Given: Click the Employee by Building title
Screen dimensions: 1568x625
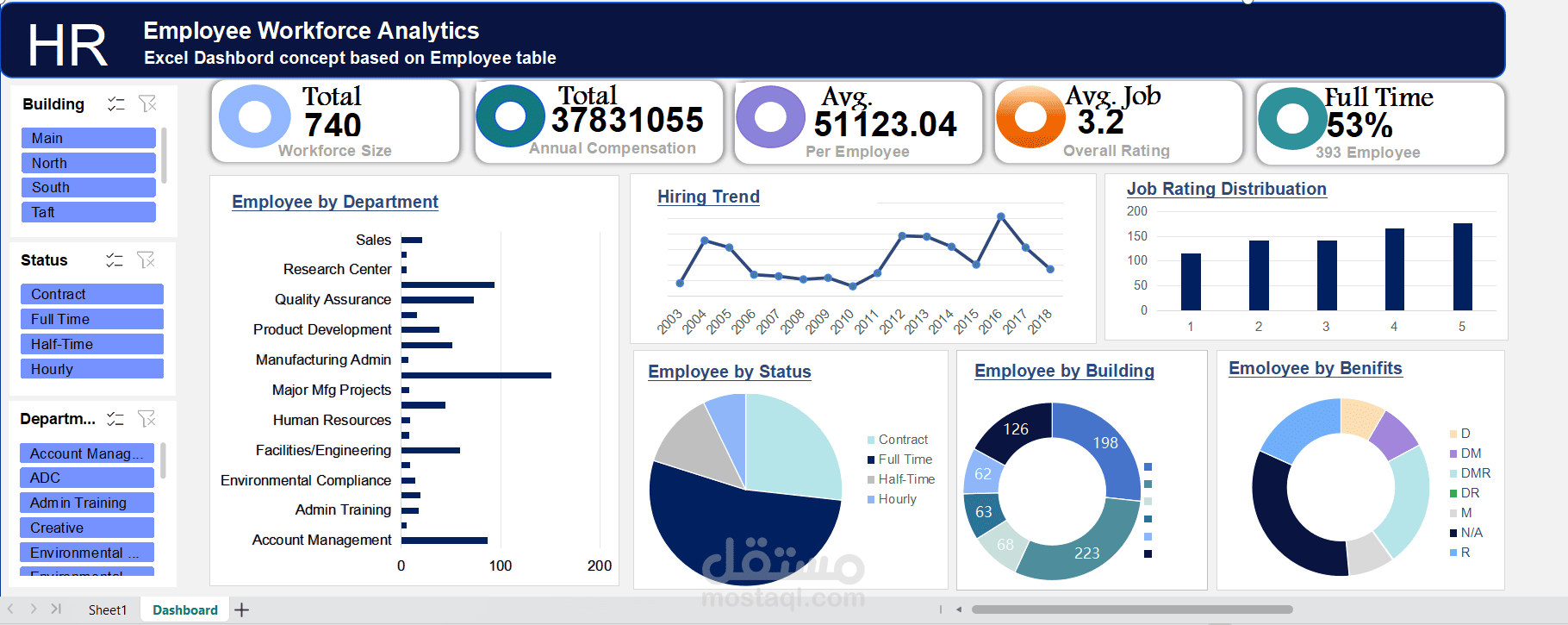Looking at the screenshot, I should click(1064, 371).
